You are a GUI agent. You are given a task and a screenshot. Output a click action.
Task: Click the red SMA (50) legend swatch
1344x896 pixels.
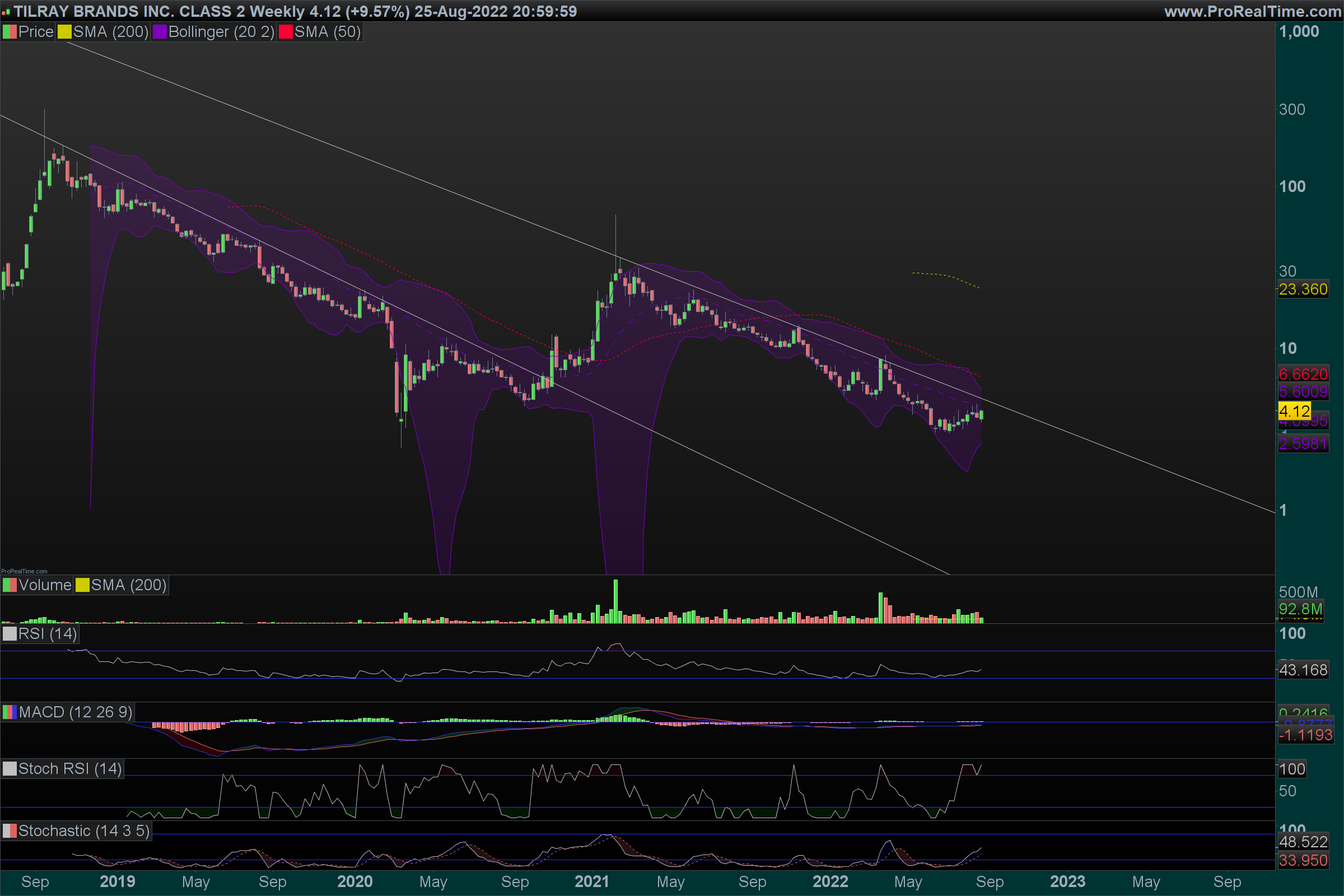tap(285, 32)
